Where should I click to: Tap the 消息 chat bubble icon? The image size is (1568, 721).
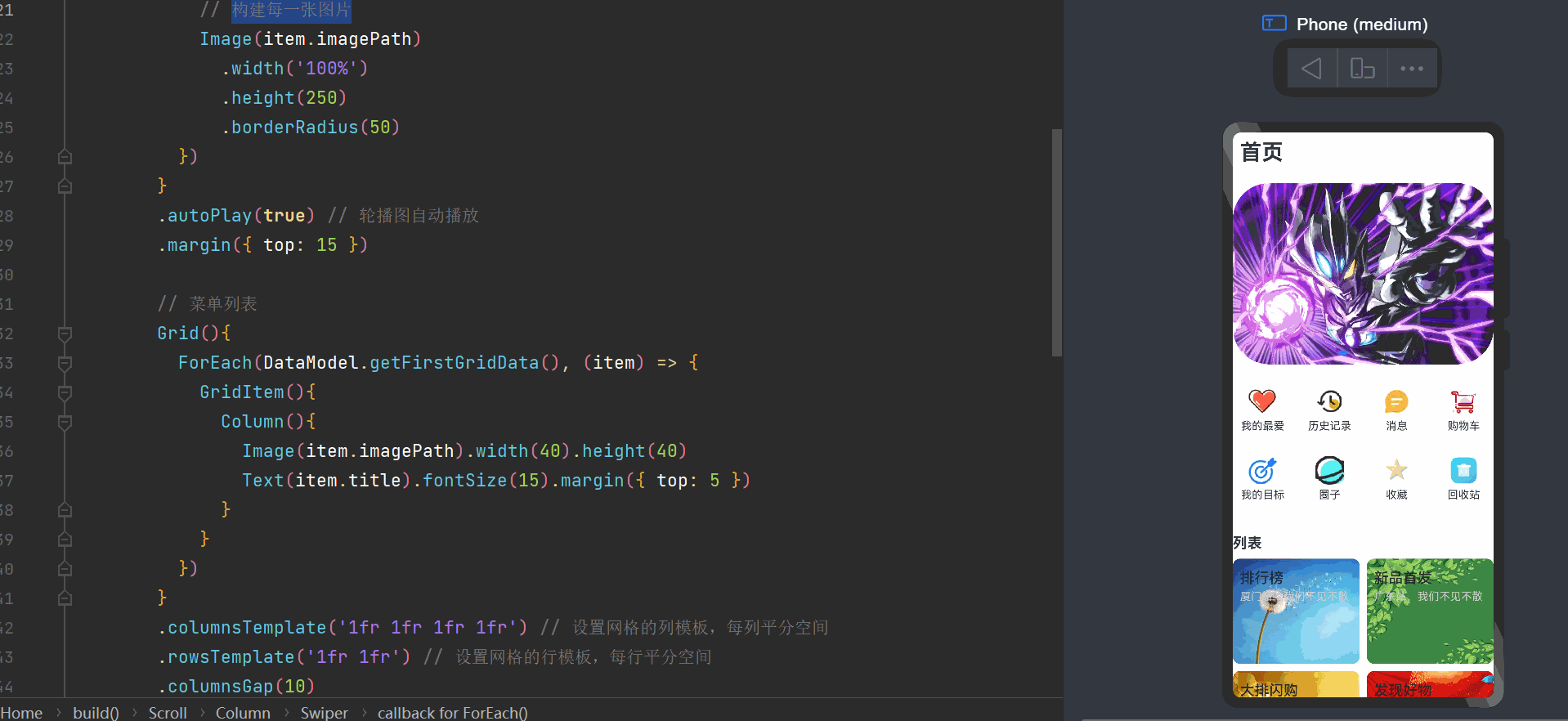tap(1396, 401)
